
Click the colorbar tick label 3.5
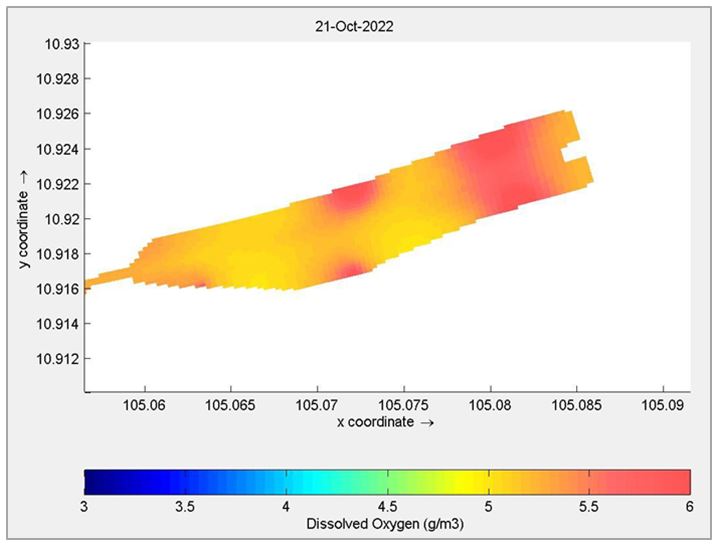(185, 507)
